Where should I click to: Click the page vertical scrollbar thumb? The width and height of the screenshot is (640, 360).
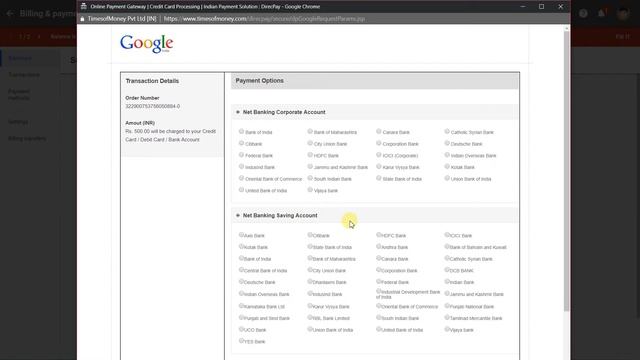566,171
